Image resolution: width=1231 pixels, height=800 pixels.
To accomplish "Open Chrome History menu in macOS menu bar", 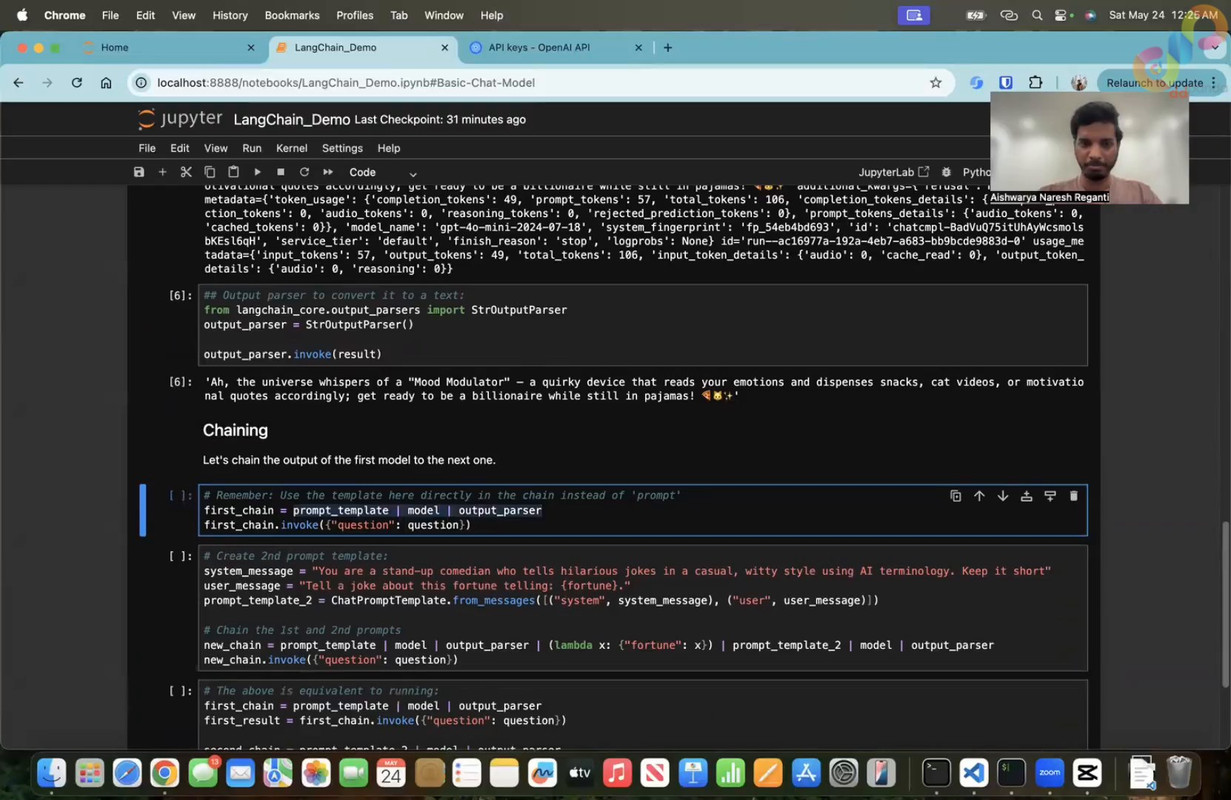I will tap(230, 15).
